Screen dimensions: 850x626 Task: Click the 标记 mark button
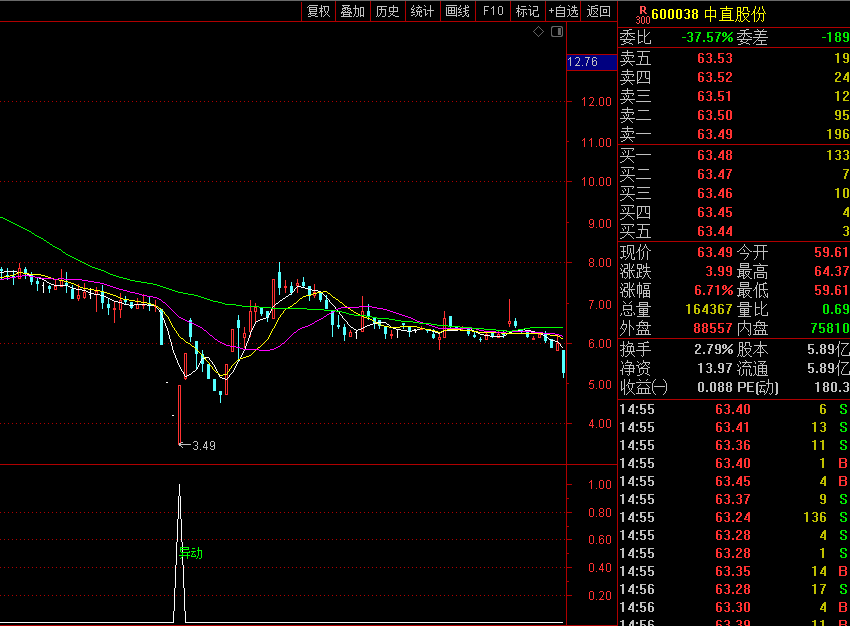pos(526,11)
